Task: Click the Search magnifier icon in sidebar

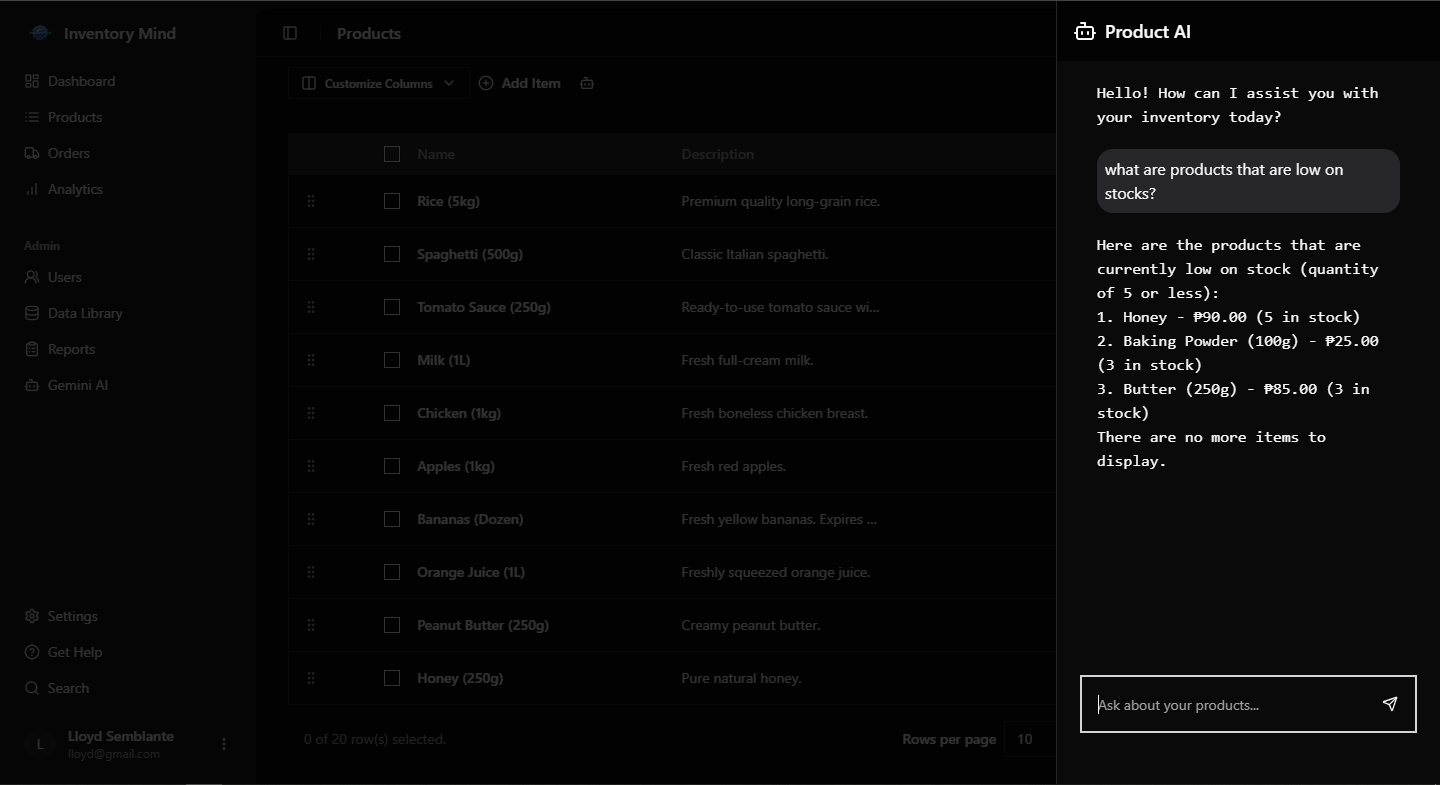Action: [x=32, y=688]
